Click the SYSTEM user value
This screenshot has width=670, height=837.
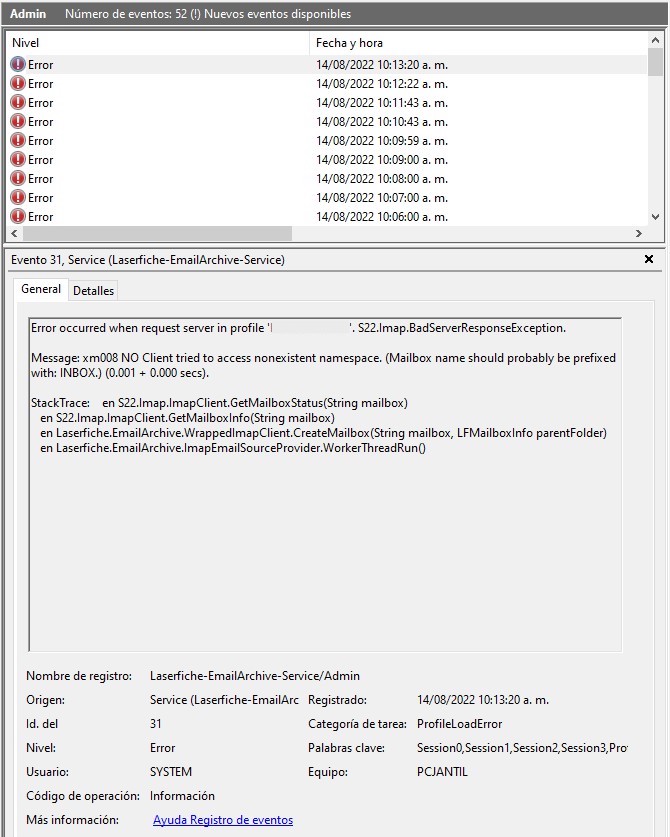[x=171, y=772]
